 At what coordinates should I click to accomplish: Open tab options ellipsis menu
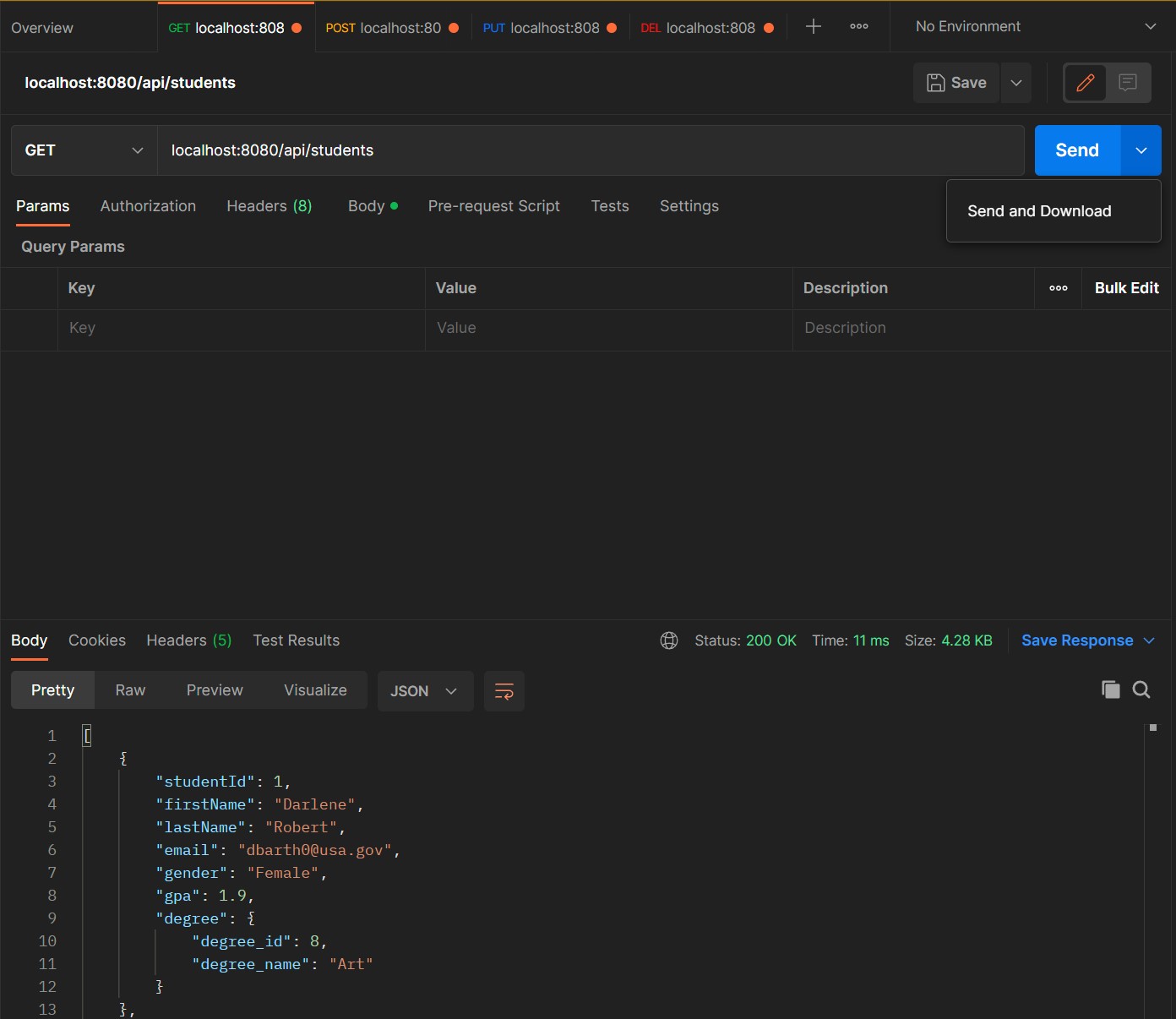[859, 27]
